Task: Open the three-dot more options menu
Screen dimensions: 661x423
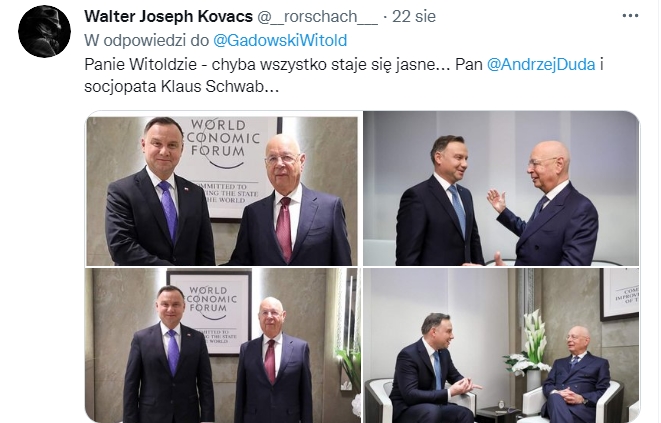Action: 630,16
